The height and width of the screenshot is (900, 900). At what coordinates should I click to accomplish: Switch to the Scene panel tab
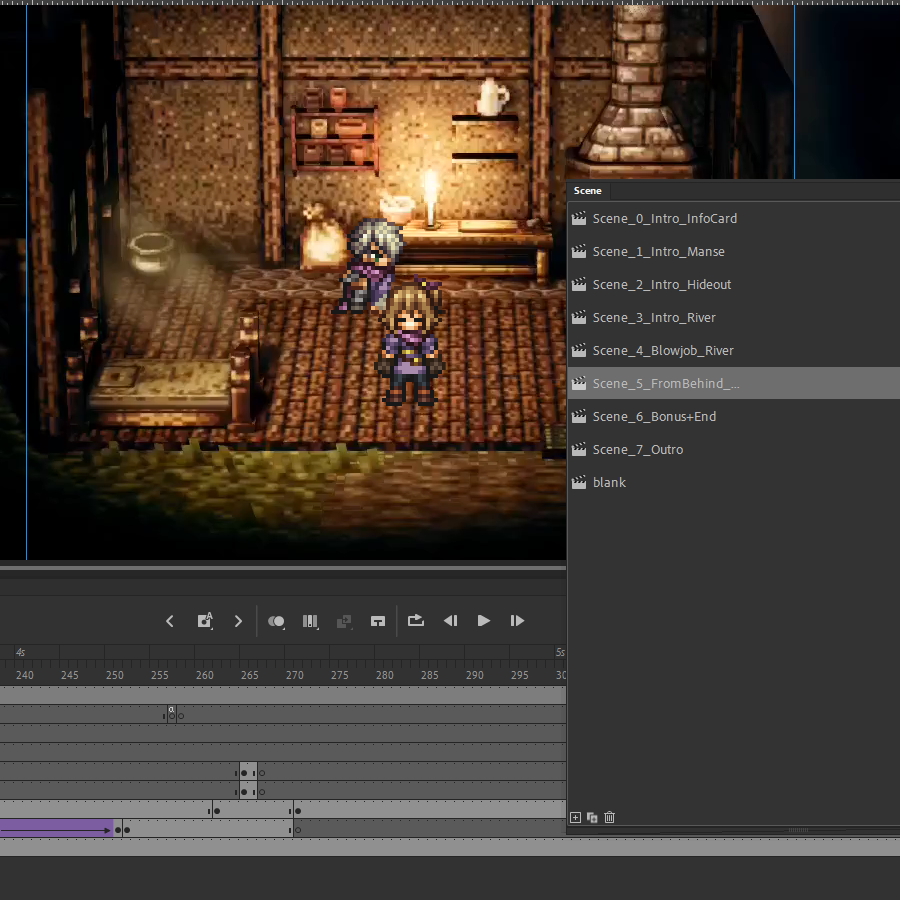tap(587, 191)
